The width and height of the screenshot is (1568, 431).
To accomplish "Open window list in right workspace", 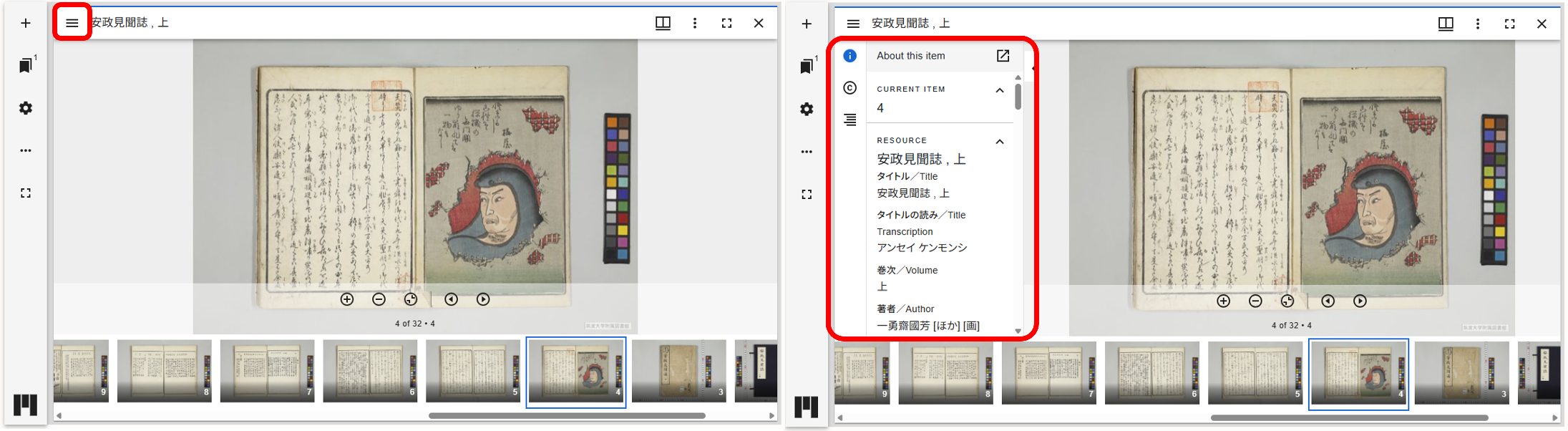I will 808,65.
